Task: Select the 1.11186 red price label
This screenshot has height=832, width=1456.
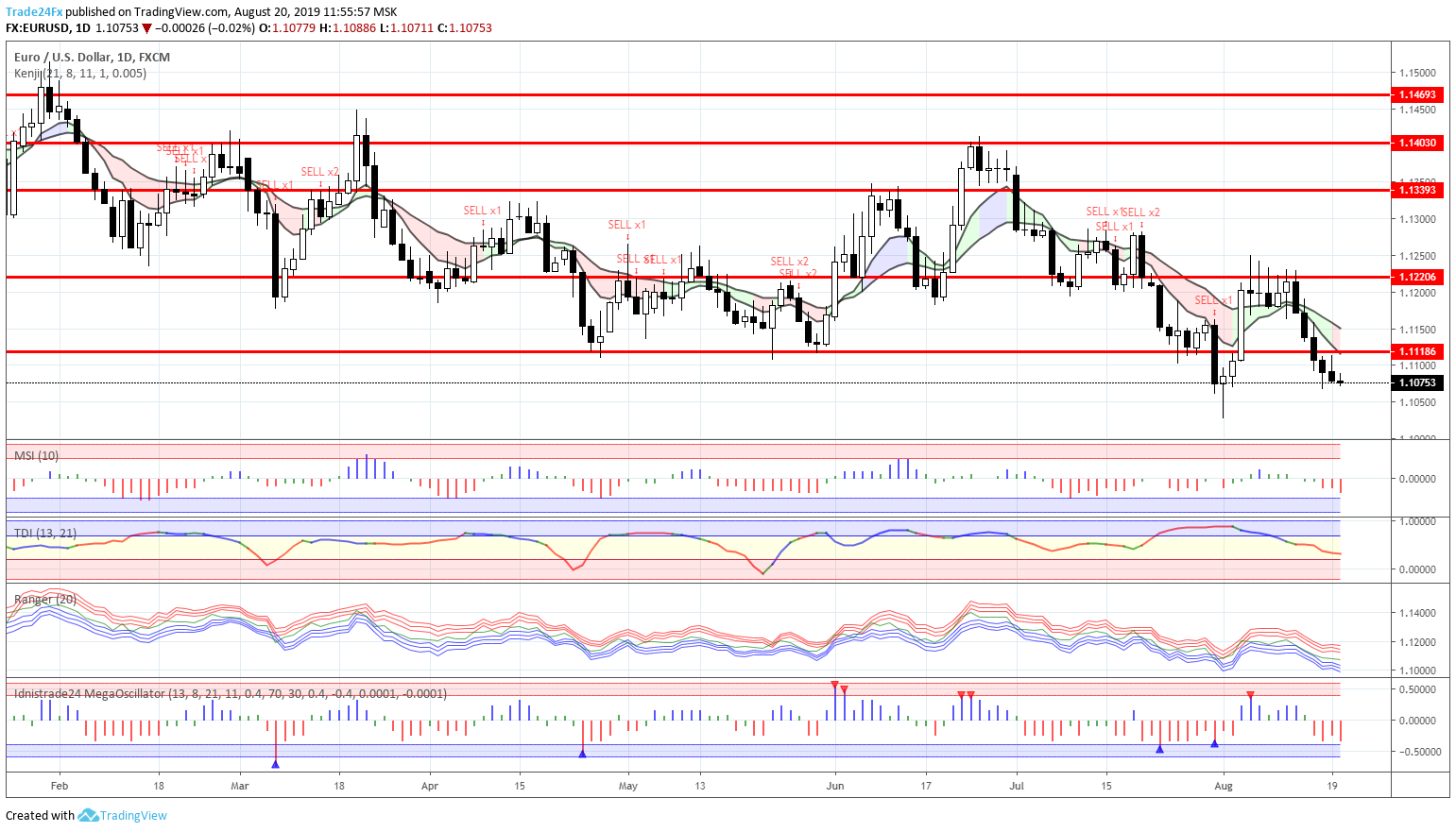Action: click(x=1417, y=351)
